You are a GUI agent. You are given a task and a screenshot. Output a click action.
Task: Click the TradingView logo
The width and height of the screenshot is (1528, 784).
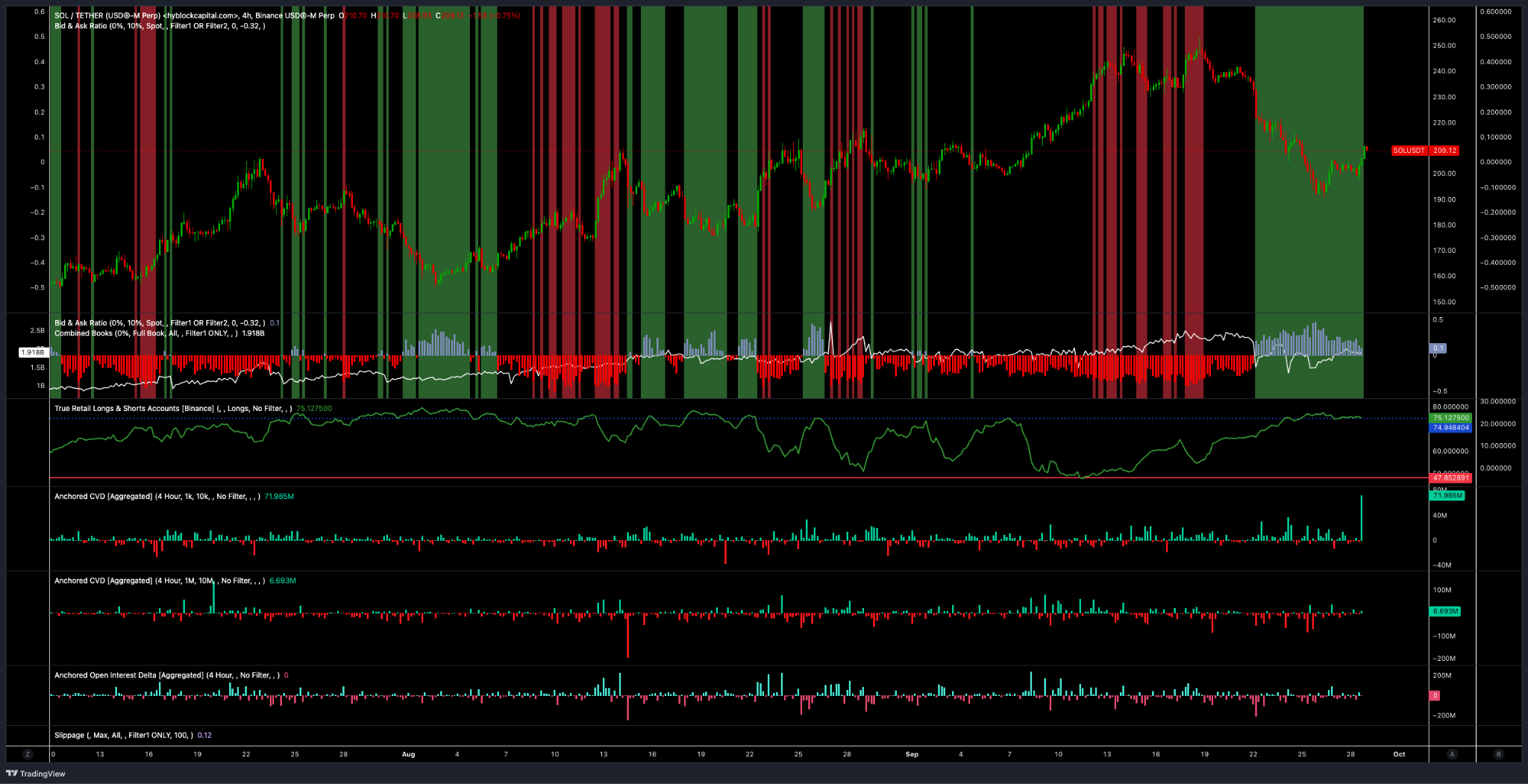coord(36,774)
